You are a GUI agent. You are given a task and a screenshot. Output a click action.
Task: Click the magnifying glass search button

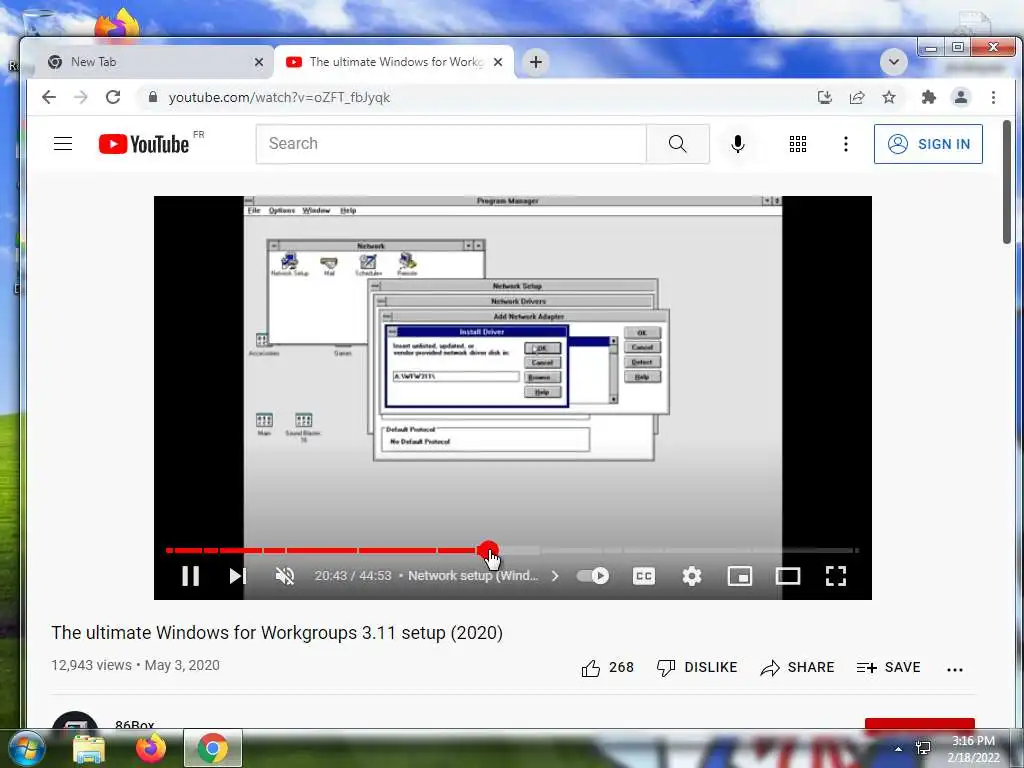[678, 144]
